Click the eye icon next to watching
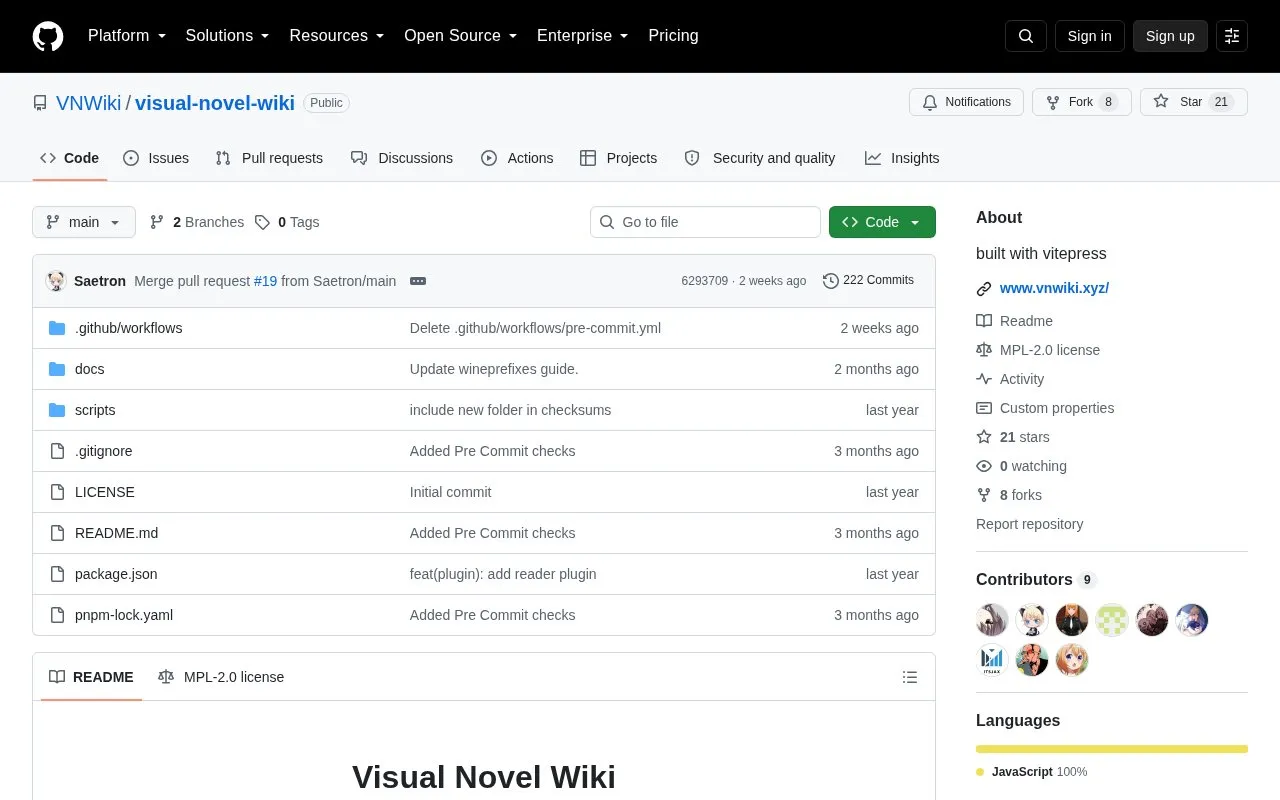 coord(984,466)
